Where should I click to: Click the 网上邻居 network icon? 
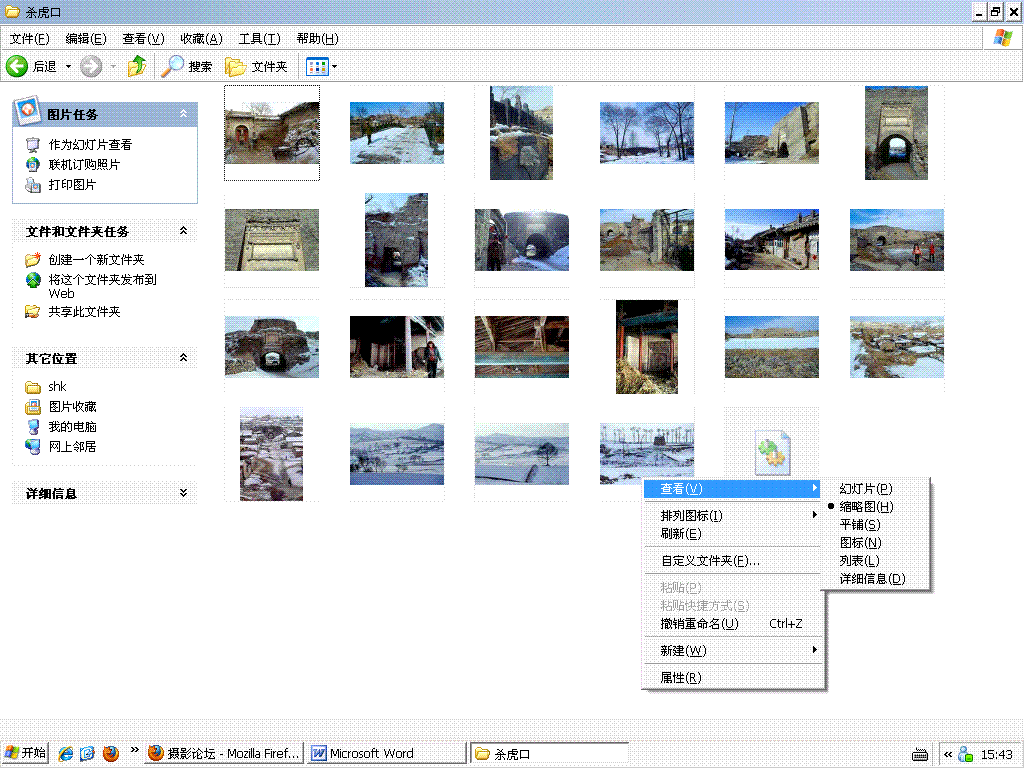coord(33,447)
